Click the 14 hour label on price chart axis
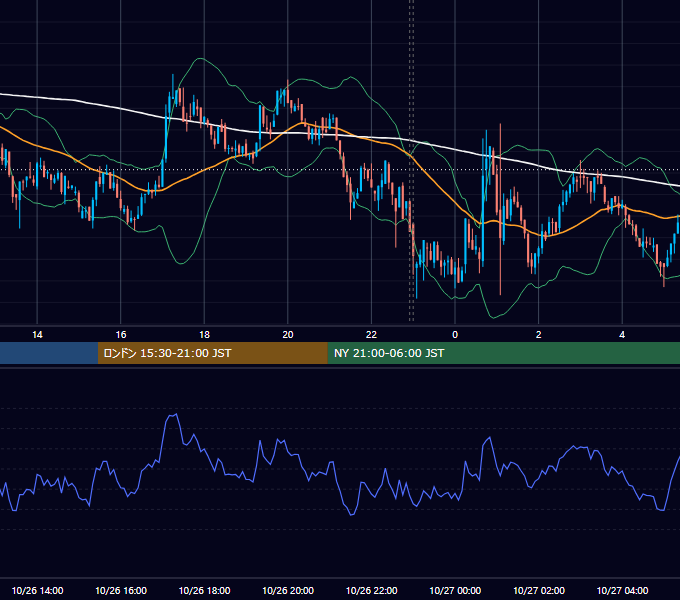Viewport: 680px width, 600px height. 37,335
